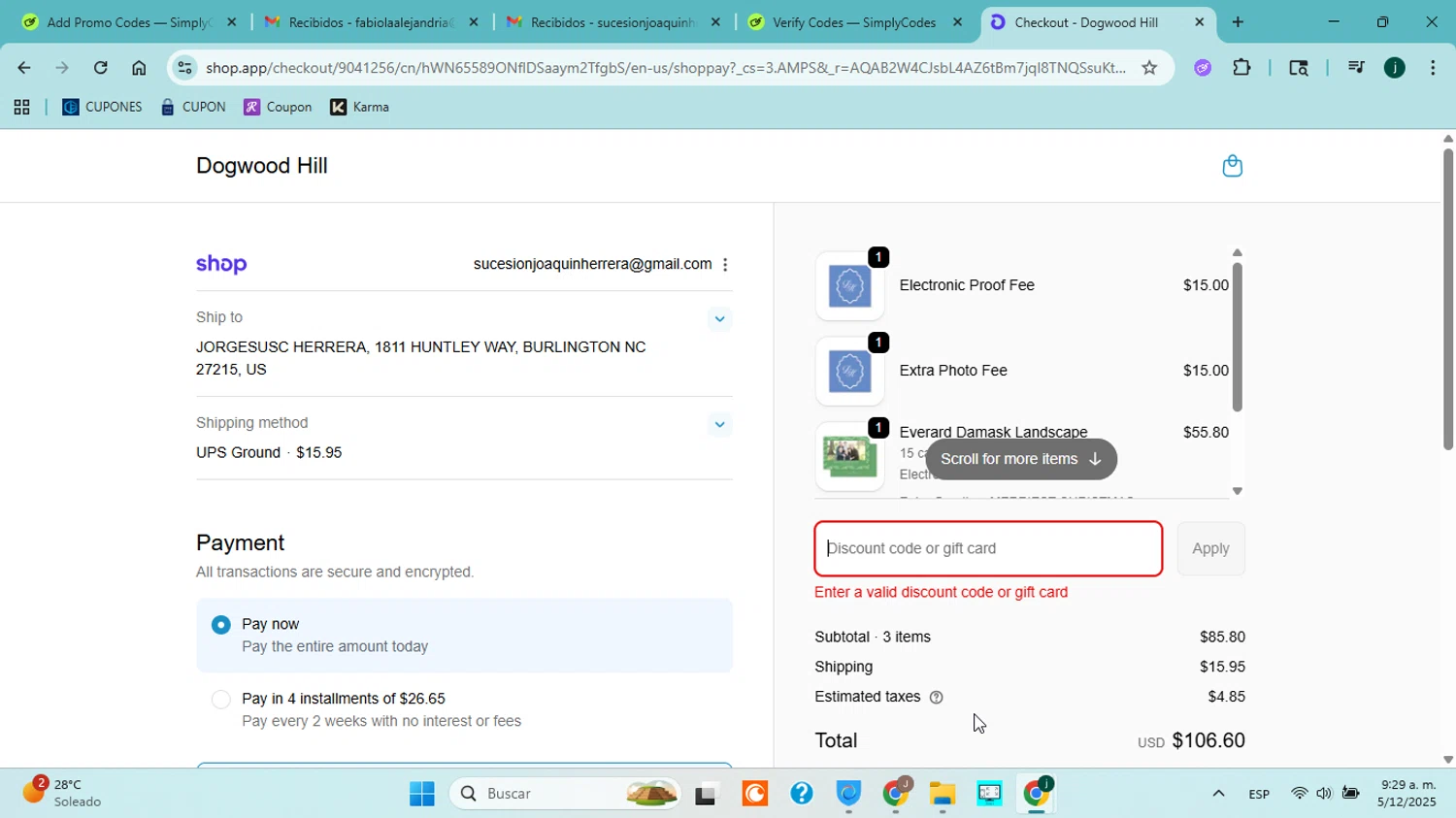1456x818 pixels.
Task: Open the weather widget on taskbar
Action: (63, 793)
